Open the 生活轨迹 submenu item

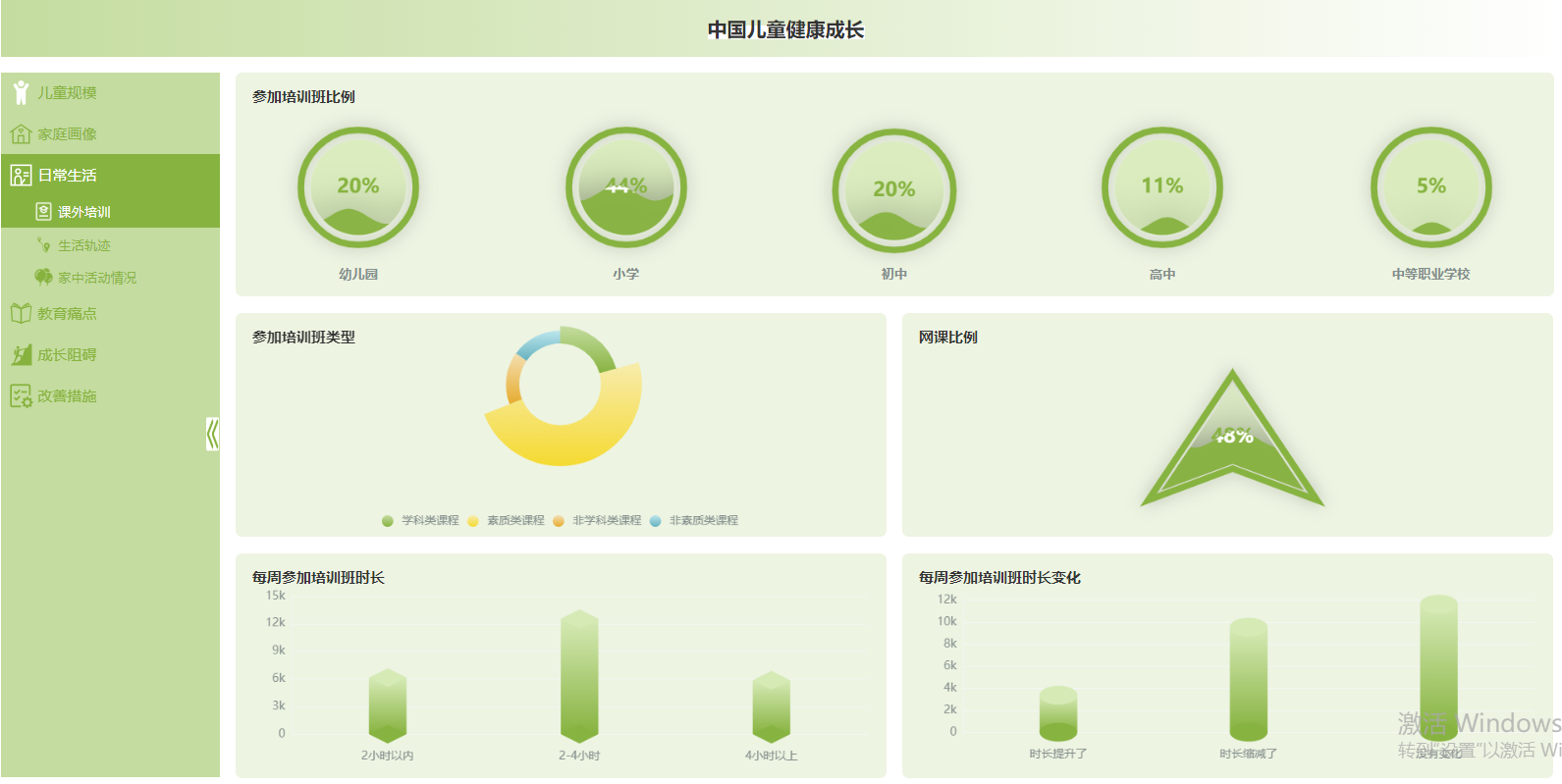click(110, 244)
